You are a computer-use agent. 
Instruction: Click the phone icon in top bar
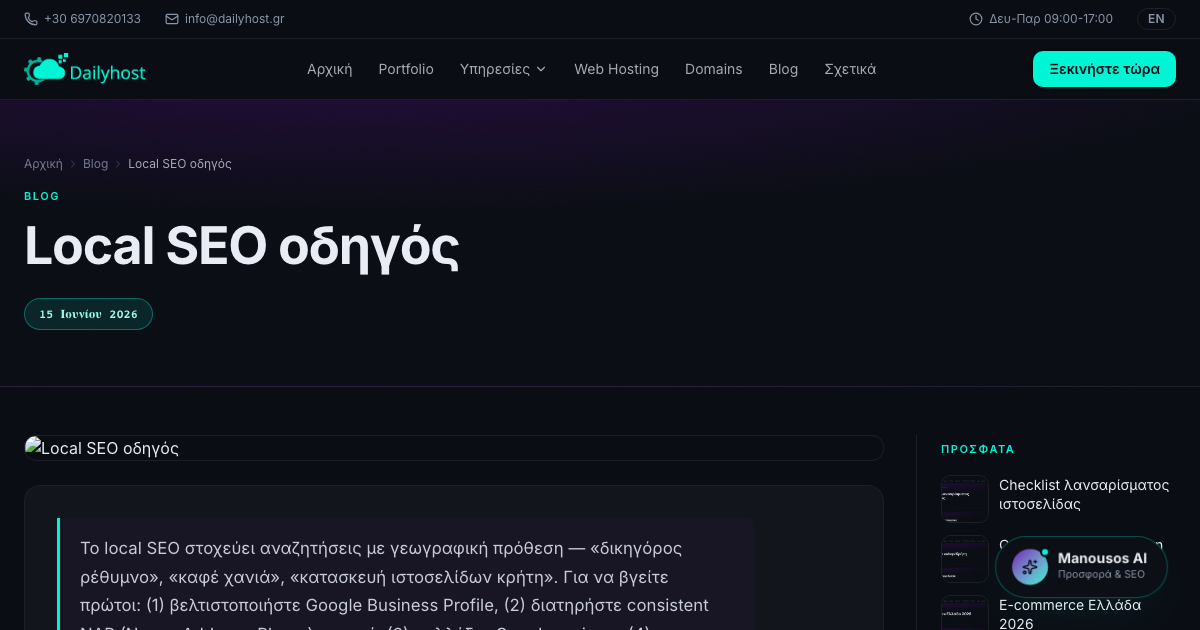coord(31,19)
